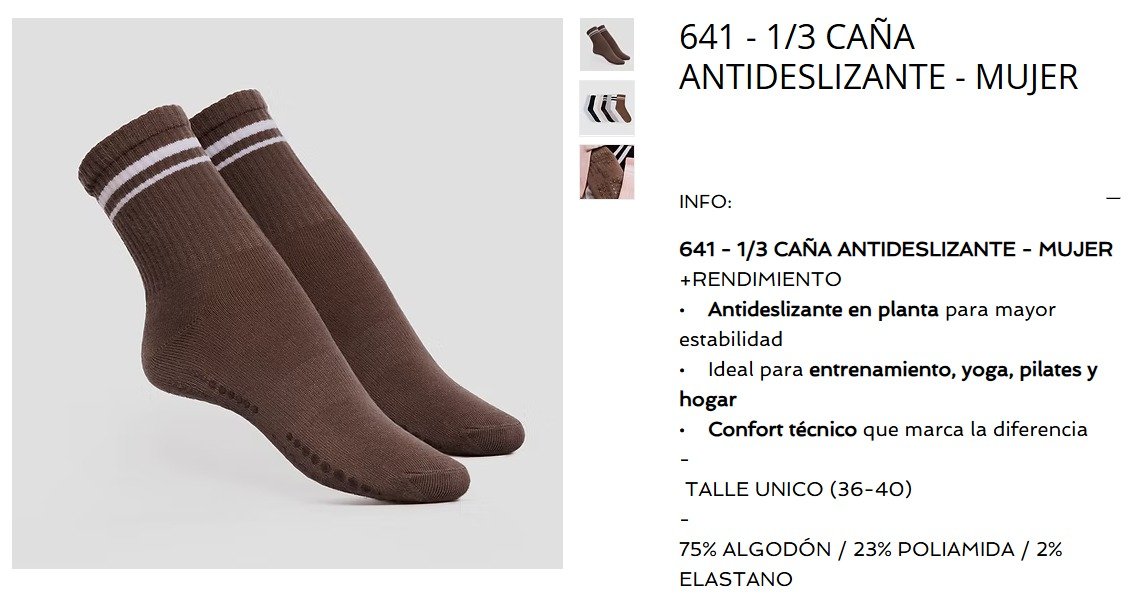Click the word MUJER in the heading
The image size is (1140, 614).
[x=1027, y=77]
